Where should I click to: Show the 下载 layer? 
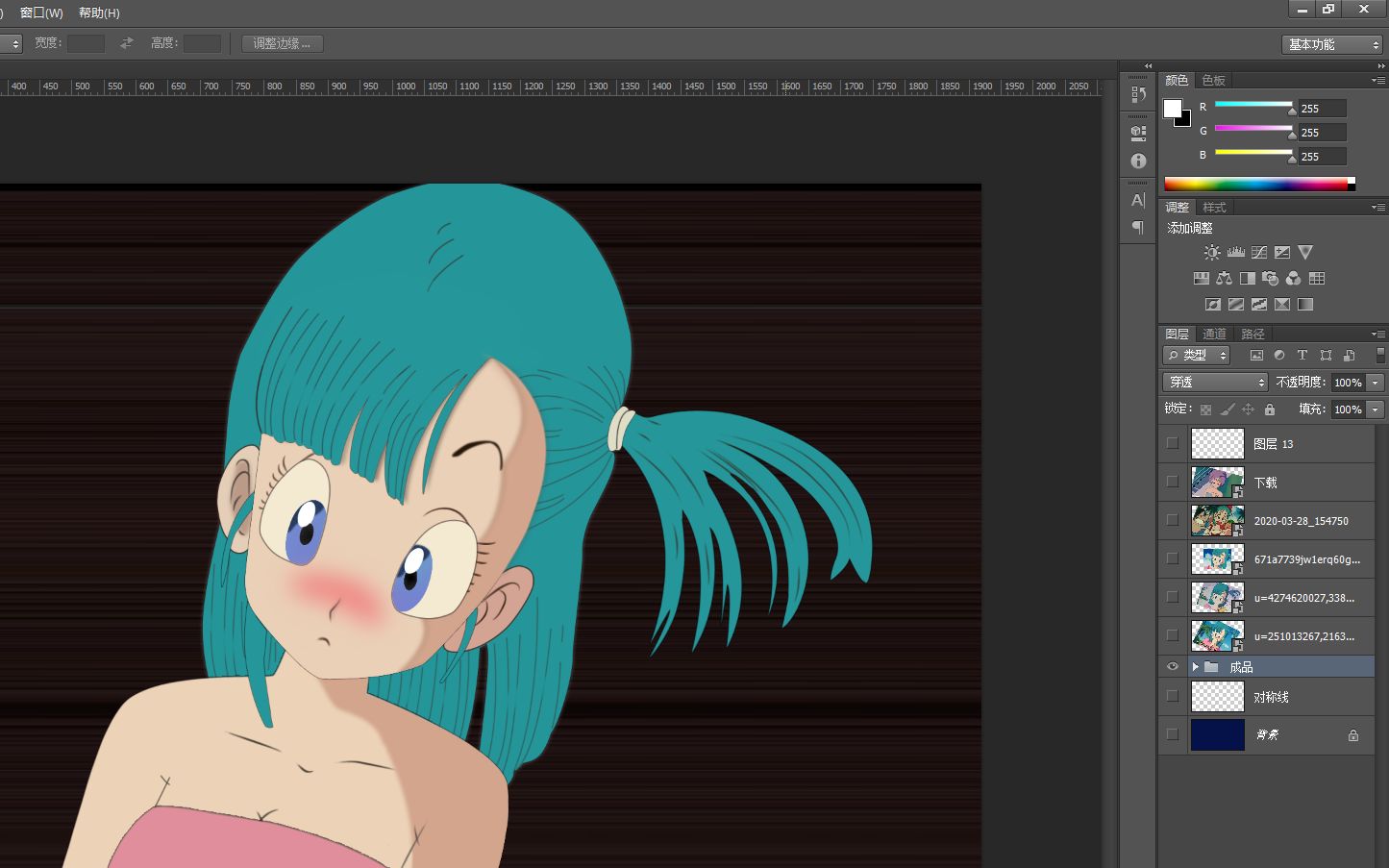(1172, 482)
